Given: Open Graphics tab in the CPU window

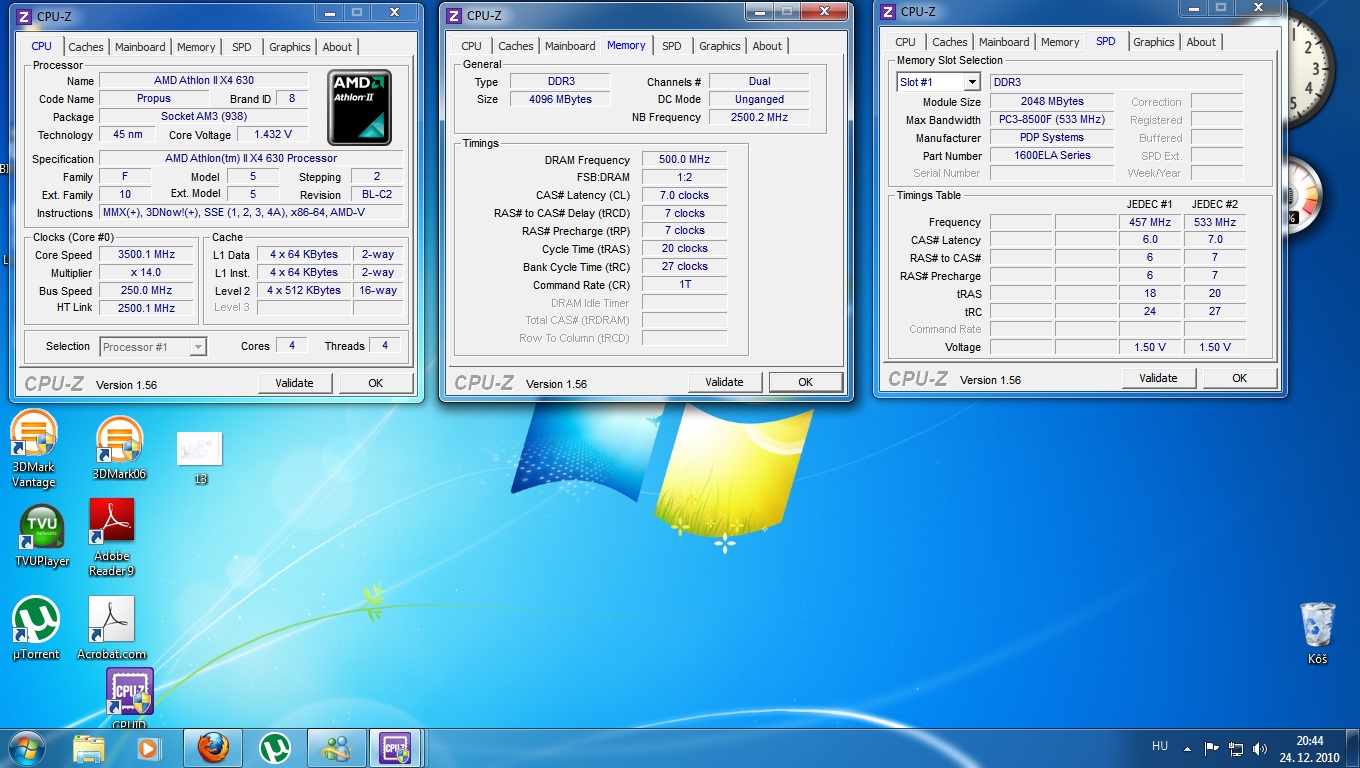Looking at the screenshot, I should (x=290, y=47).
